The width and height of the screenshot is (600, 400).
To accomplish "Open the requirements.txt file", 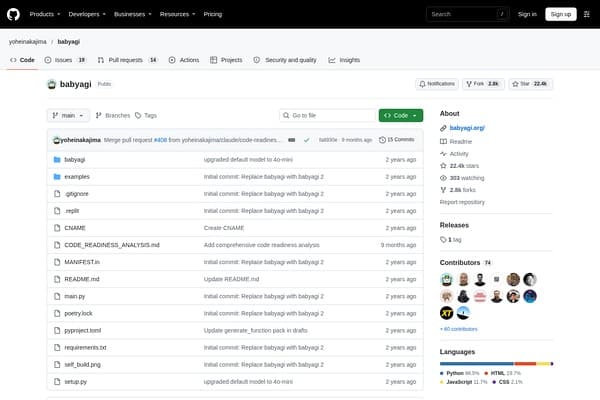I will click(85, 348).
